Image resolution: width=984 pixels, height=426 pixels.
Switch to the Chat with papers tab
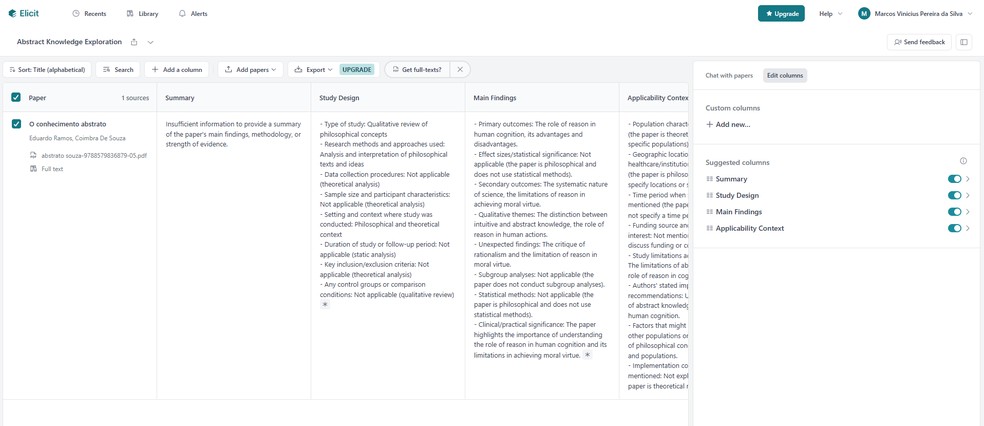(x=729, y=75)
